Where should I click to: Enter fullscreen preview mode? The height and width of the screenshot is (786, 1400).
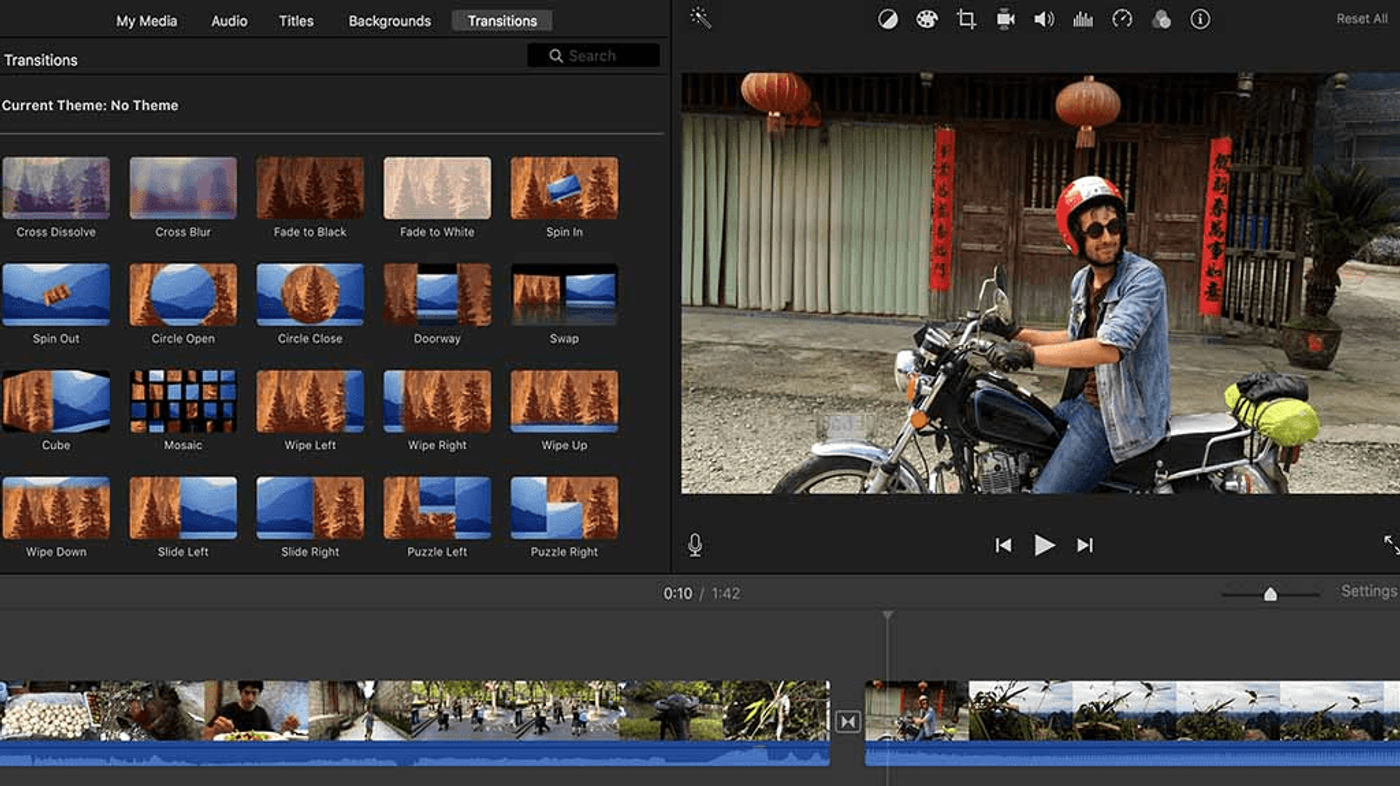point(1392,545)
